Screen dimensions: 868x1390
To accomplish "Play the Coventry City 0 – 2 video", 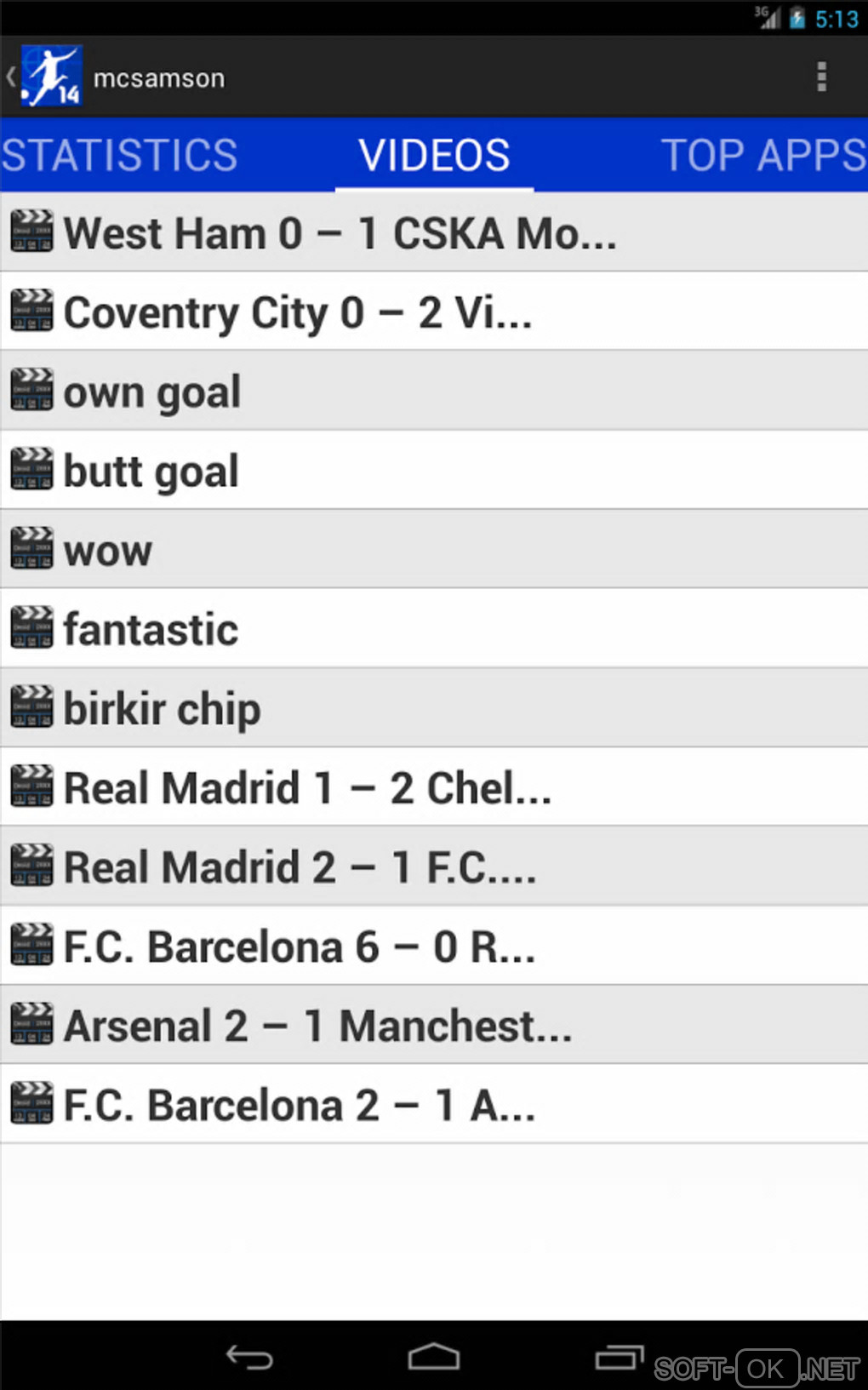I will (x=298, y=312).
